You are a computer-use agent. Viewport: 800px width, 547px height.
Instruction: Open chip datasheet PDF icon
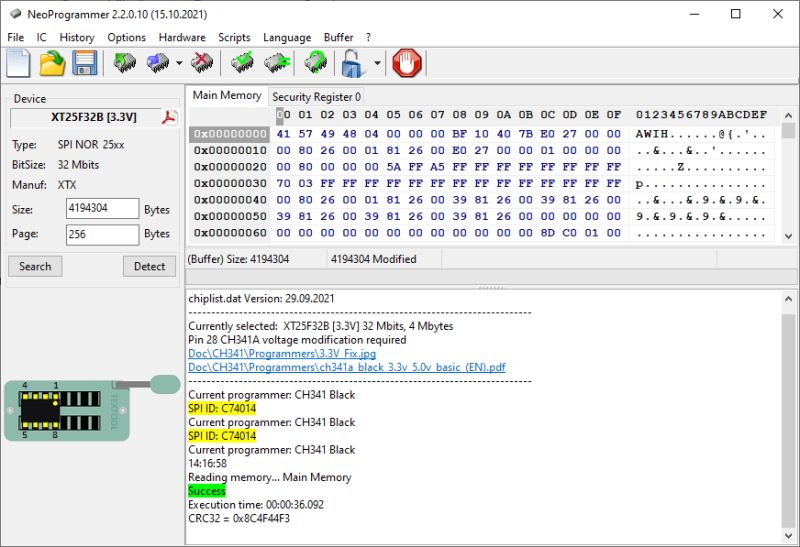coord(169,117)
